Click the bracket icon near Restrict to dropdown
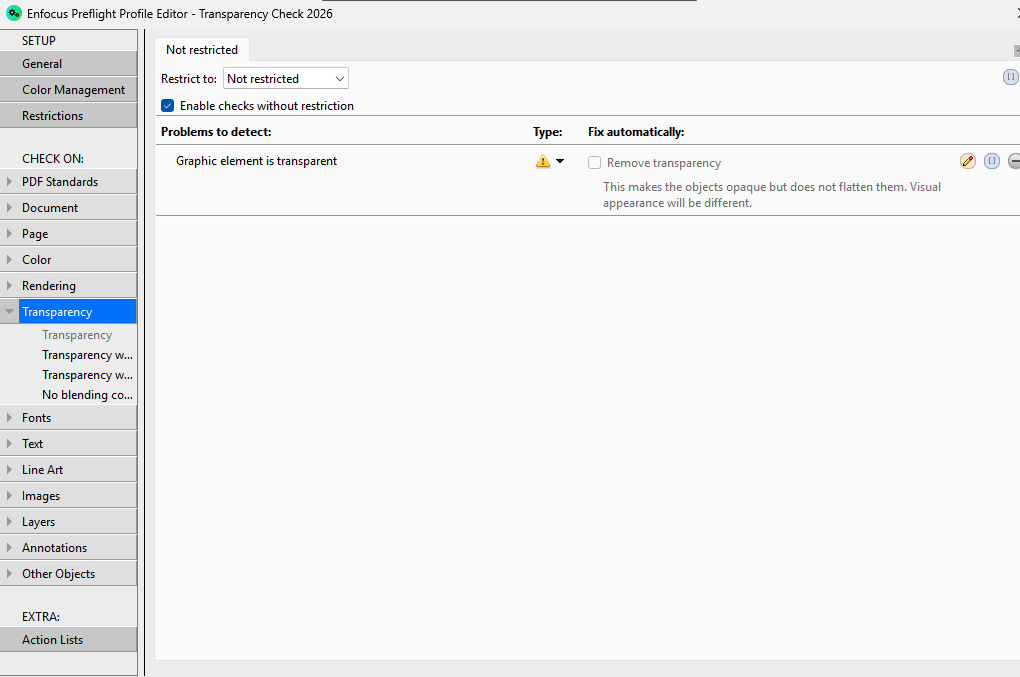 pyautogui.click(x=1010, y=76)
